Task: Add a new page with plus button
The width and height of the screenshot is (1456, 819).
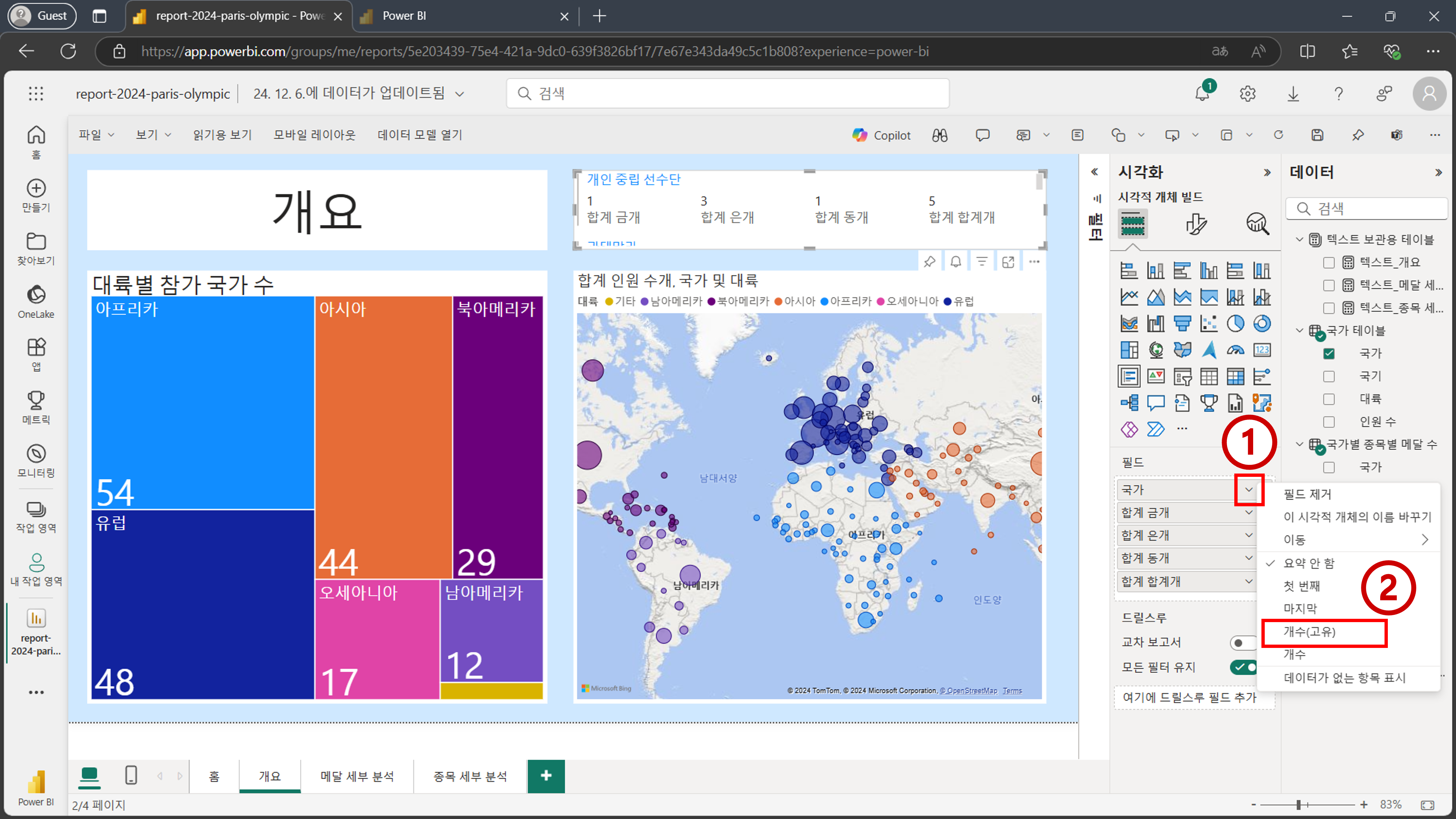Action: click(546, 776)
